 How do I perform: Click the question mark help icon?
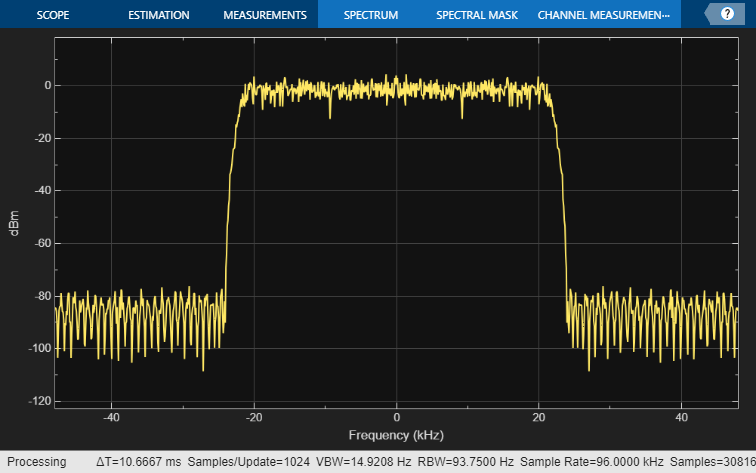[x=727, y=14]
